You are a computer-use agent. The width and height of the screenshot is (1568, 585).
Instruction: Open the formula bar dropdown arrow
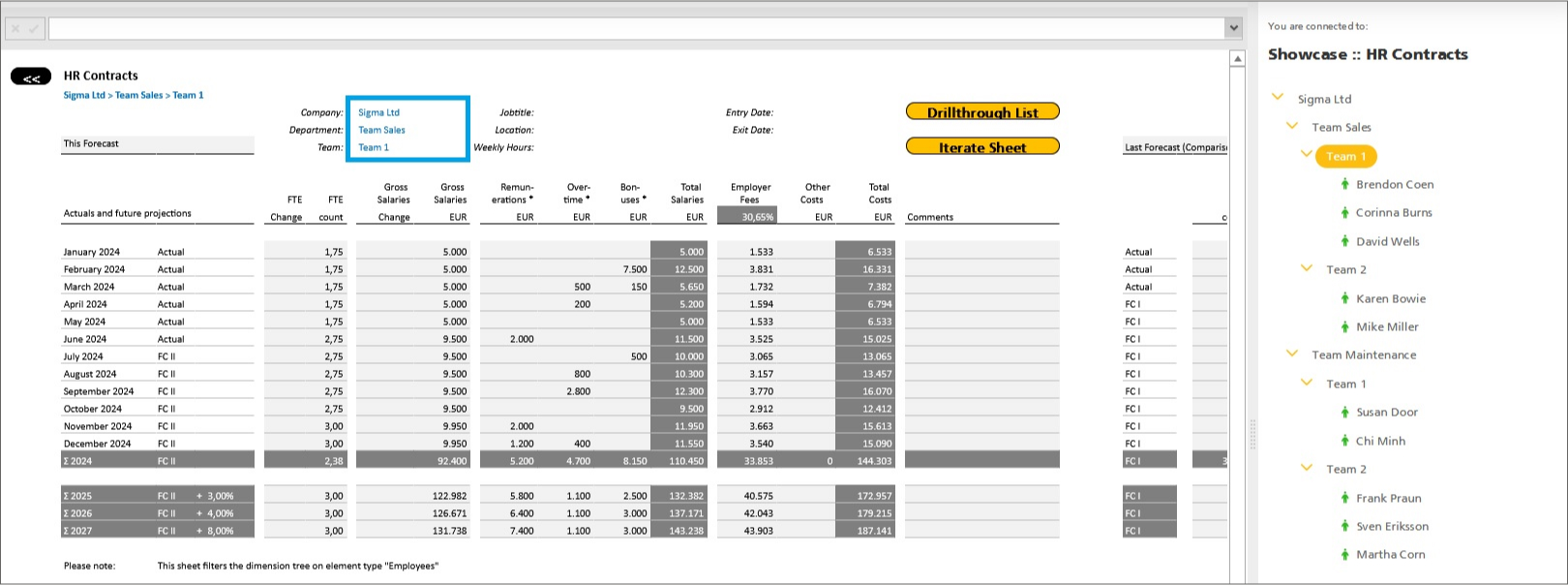tap(1233, 28)
